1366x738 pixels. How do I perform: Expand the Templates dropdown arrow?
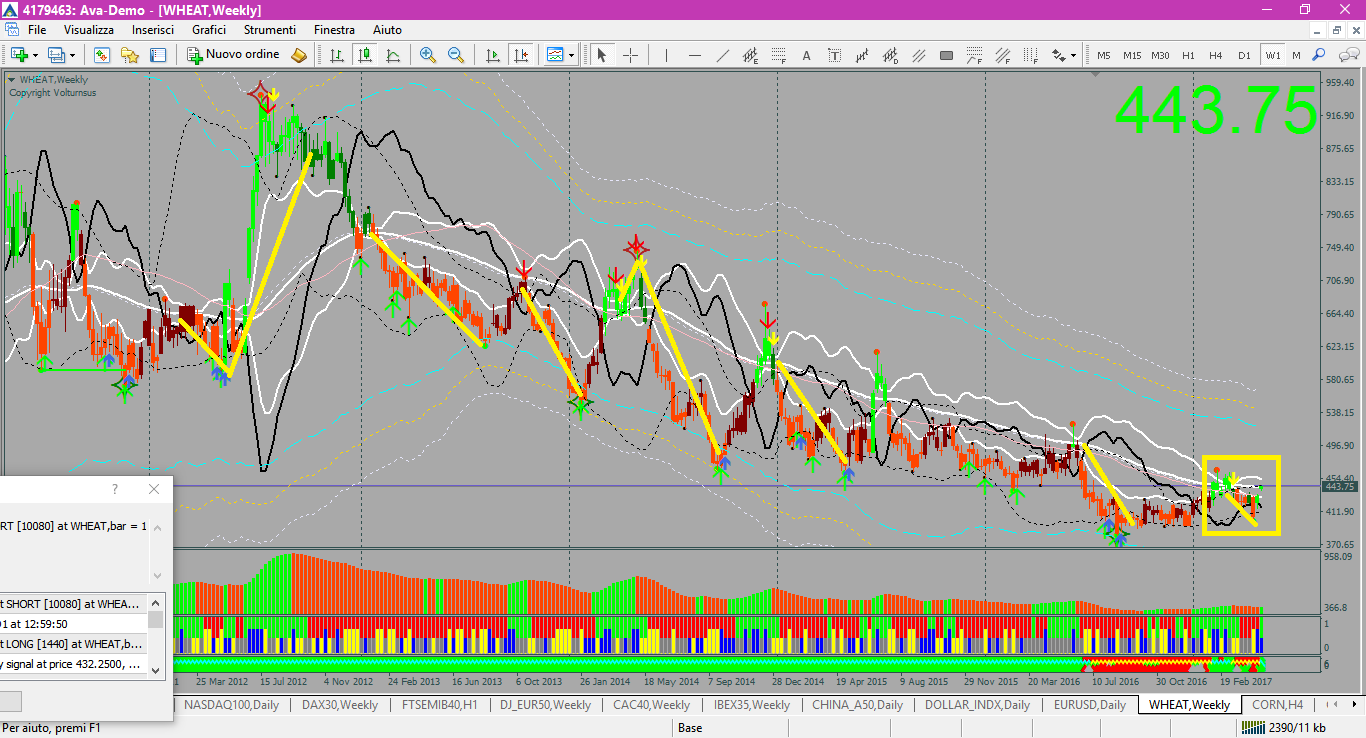click(x=571, y=55)
